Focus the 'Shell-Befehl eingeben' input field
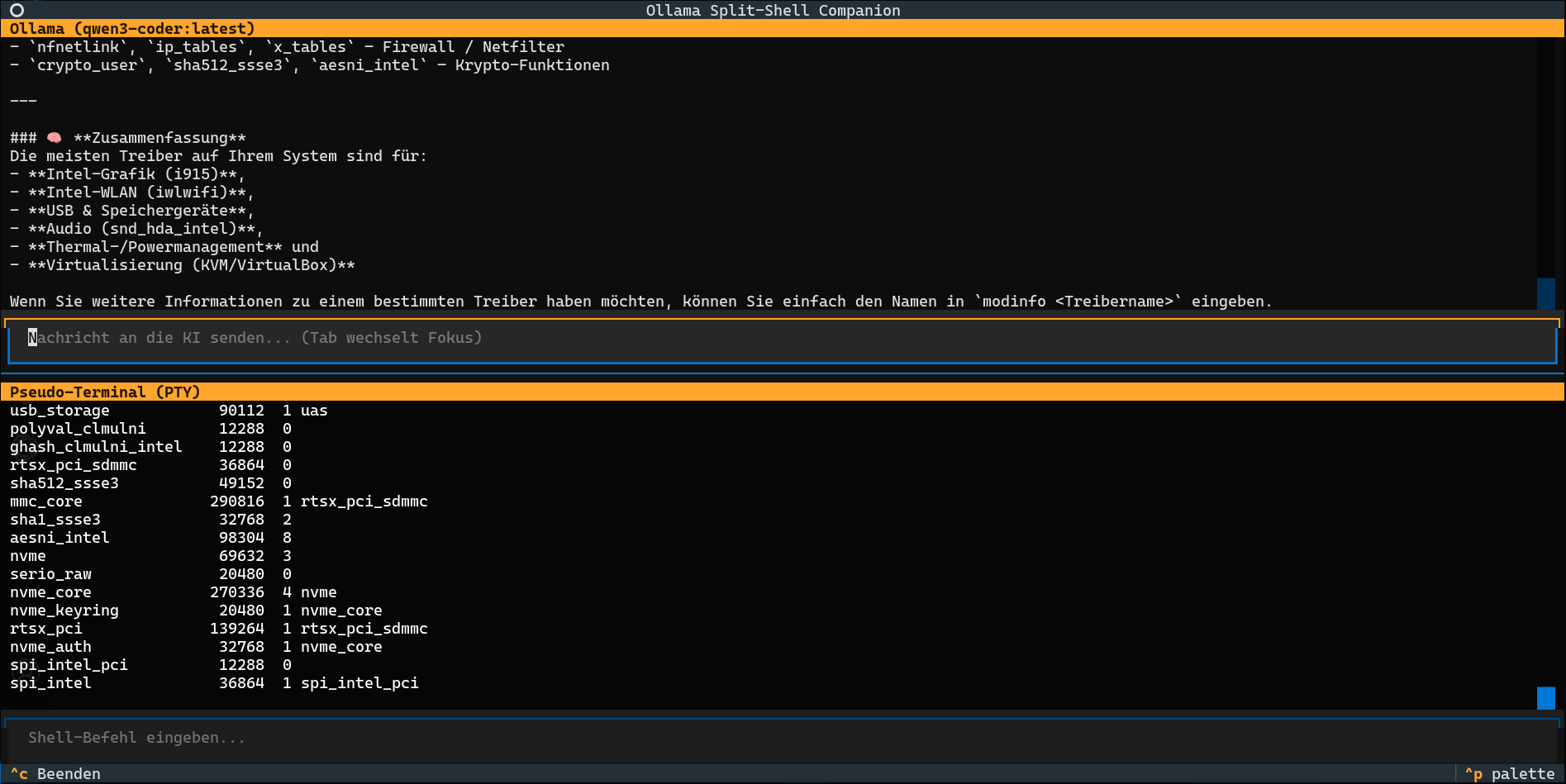This screenshot has height=784, width=1566. click(781, 738)
